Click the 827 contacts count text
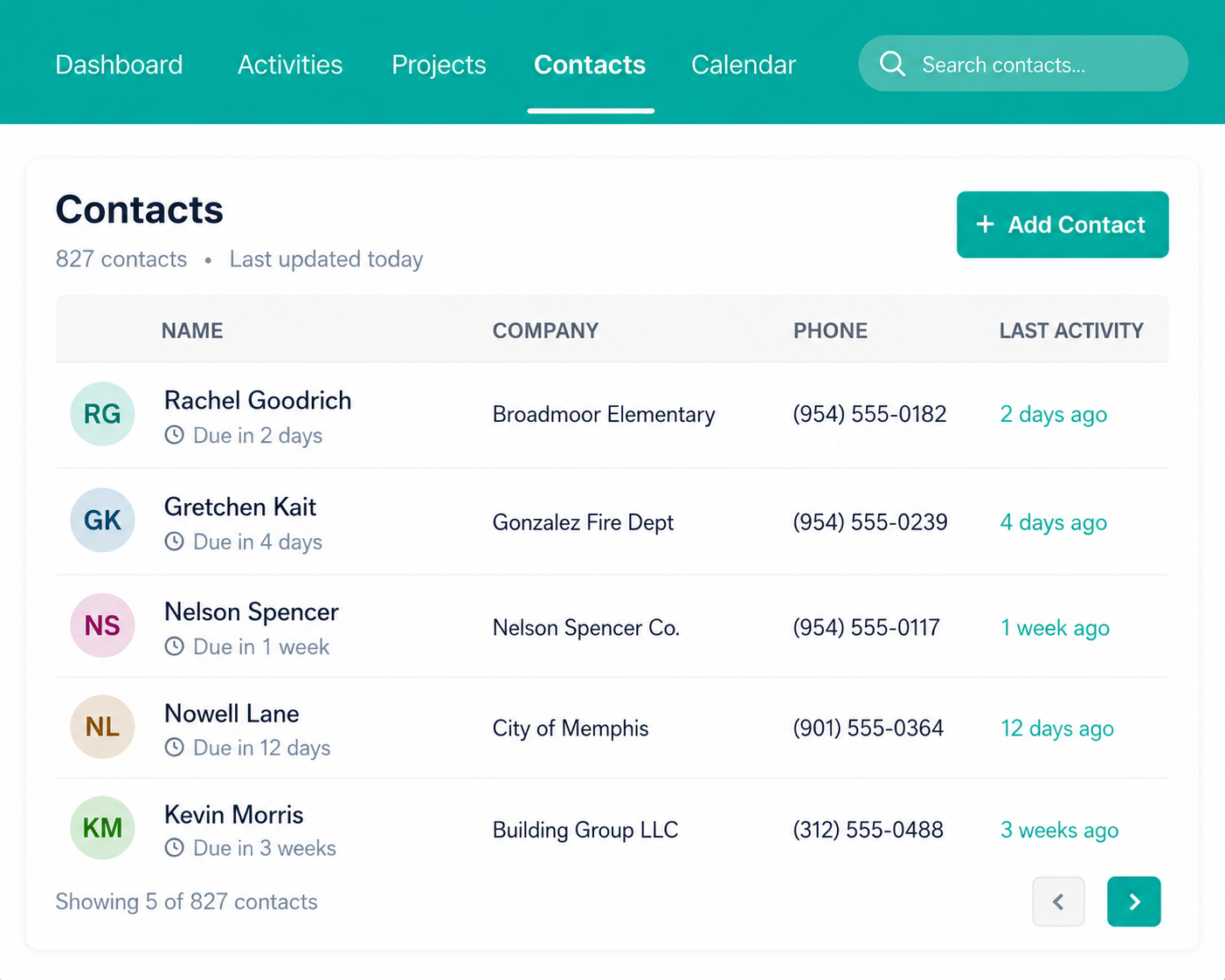Screen dimensions: 1225x980 [x=121, y=259]
